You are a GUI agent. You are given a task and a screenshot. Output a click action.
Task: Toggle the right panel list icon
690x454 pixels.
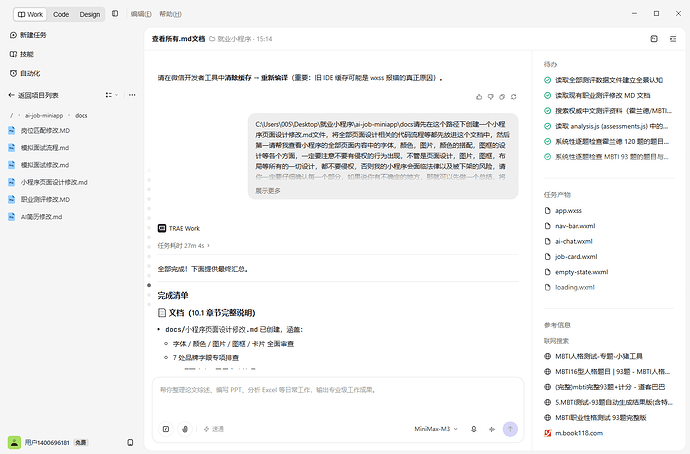tap(673, 39)
